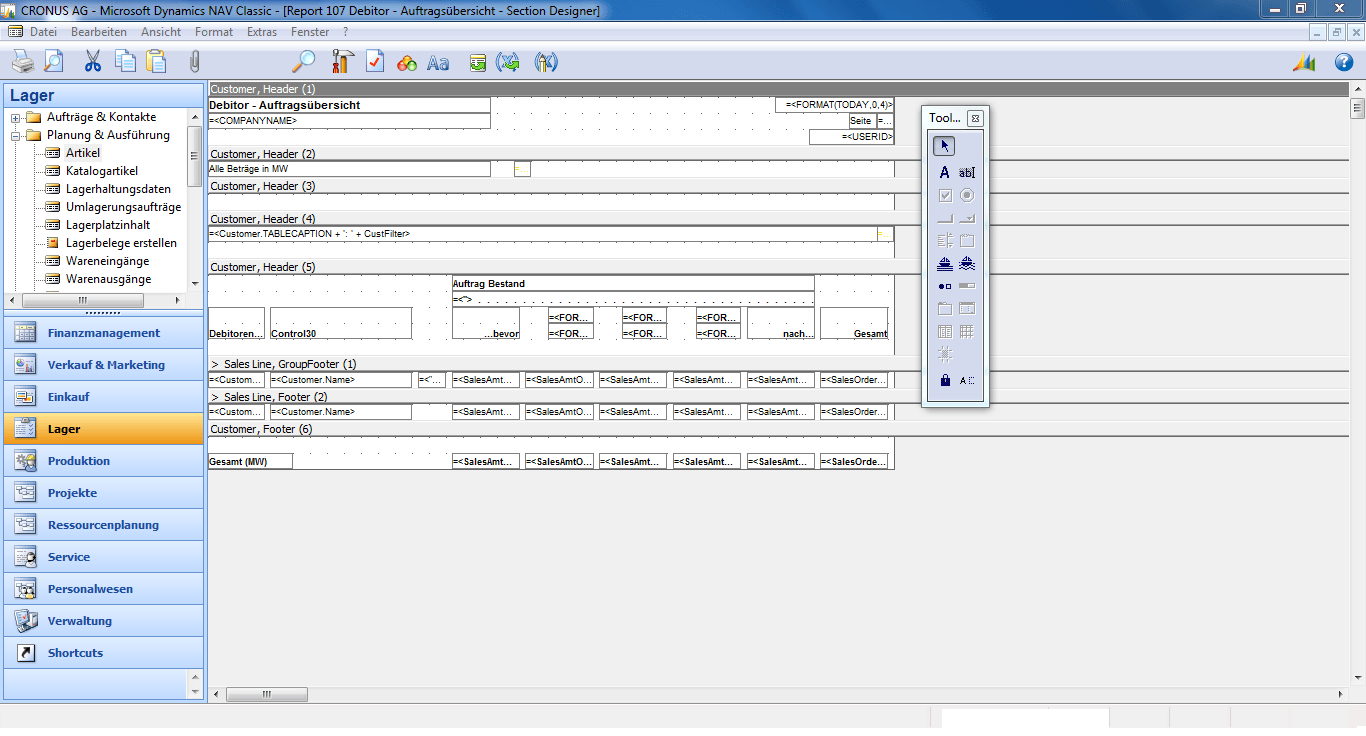Expand the Aufträge & Kontakte folder
The image size is (1366, 736).
pyautogui.click(x=16, y=117)
